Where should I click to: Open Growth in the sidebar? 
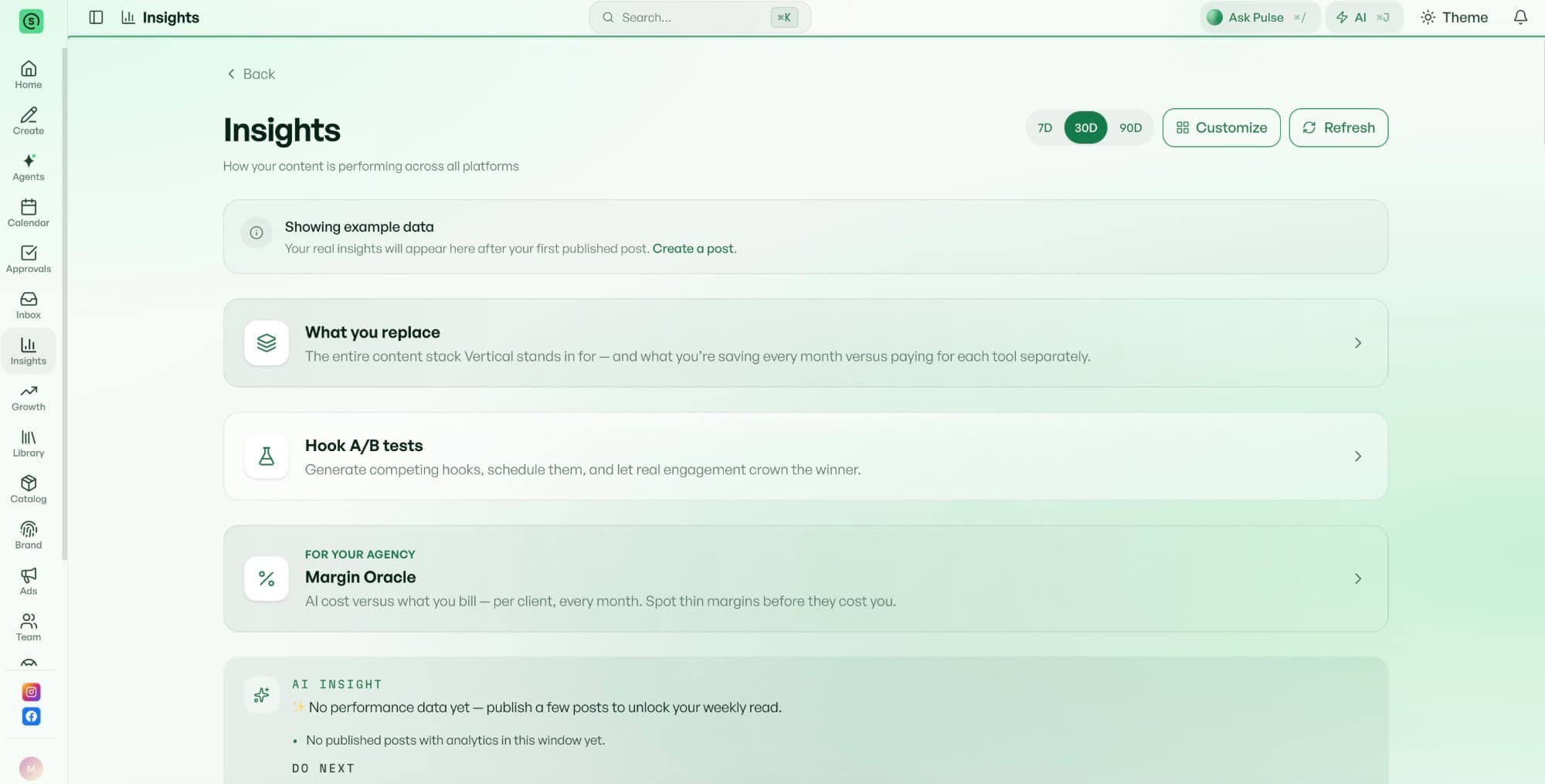click(x=29, y=397)
